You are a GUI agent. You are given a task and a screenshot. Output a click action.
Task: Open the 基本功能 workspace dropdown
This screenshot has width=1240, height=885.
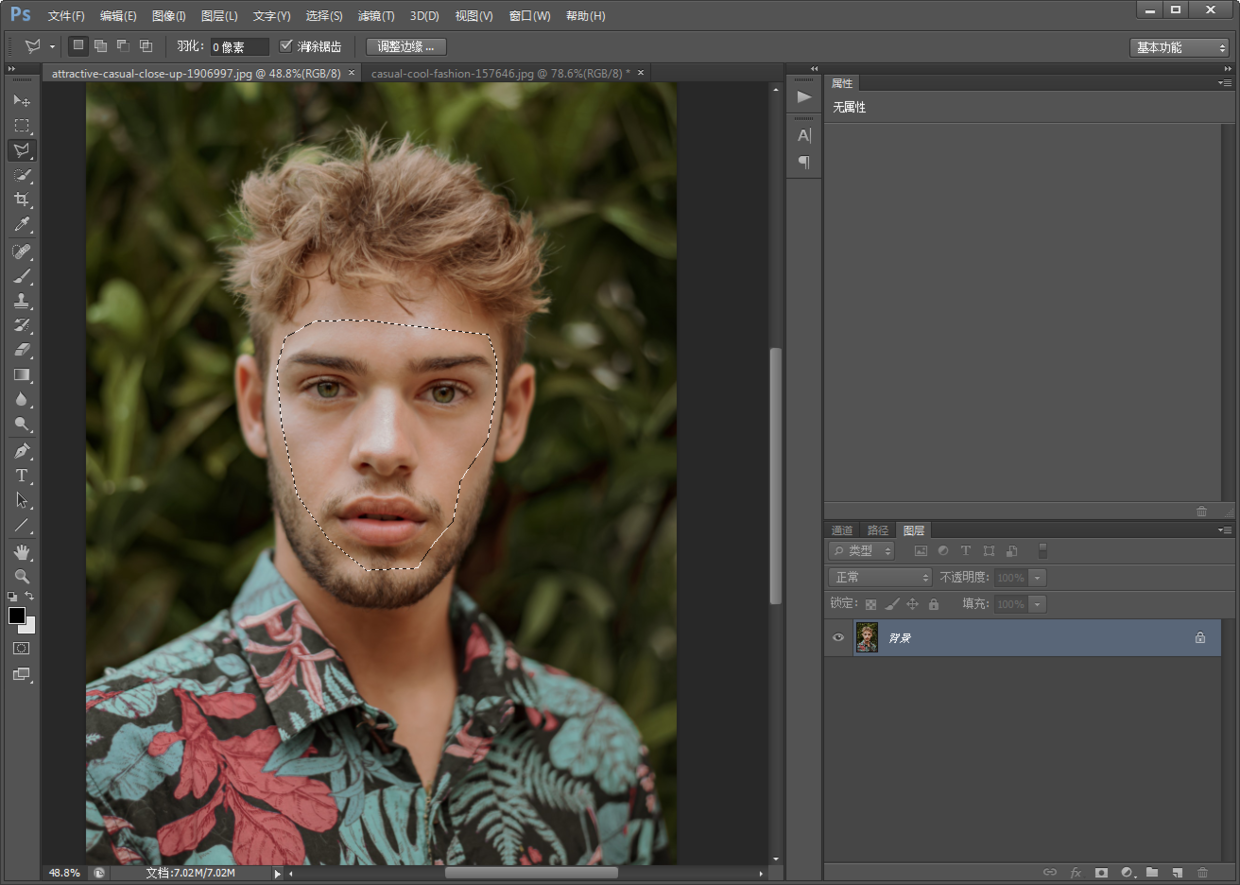tap(1179, 47)
